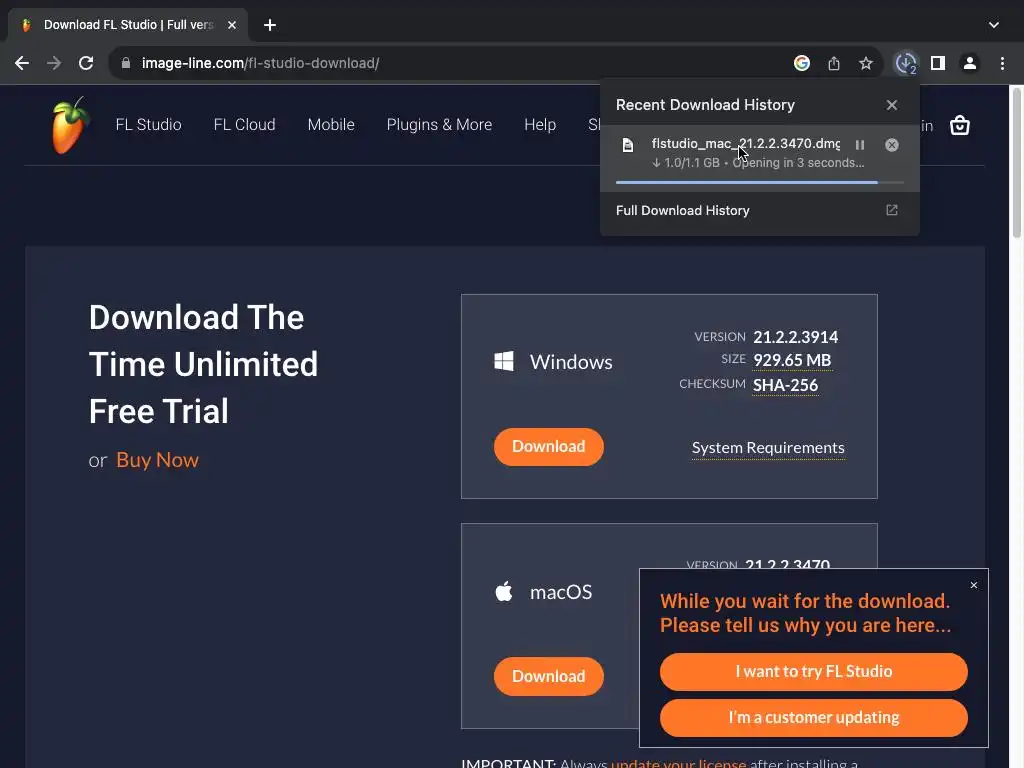Click Full Download History
Screen dimensions: 1024x768
coord(682,210)
